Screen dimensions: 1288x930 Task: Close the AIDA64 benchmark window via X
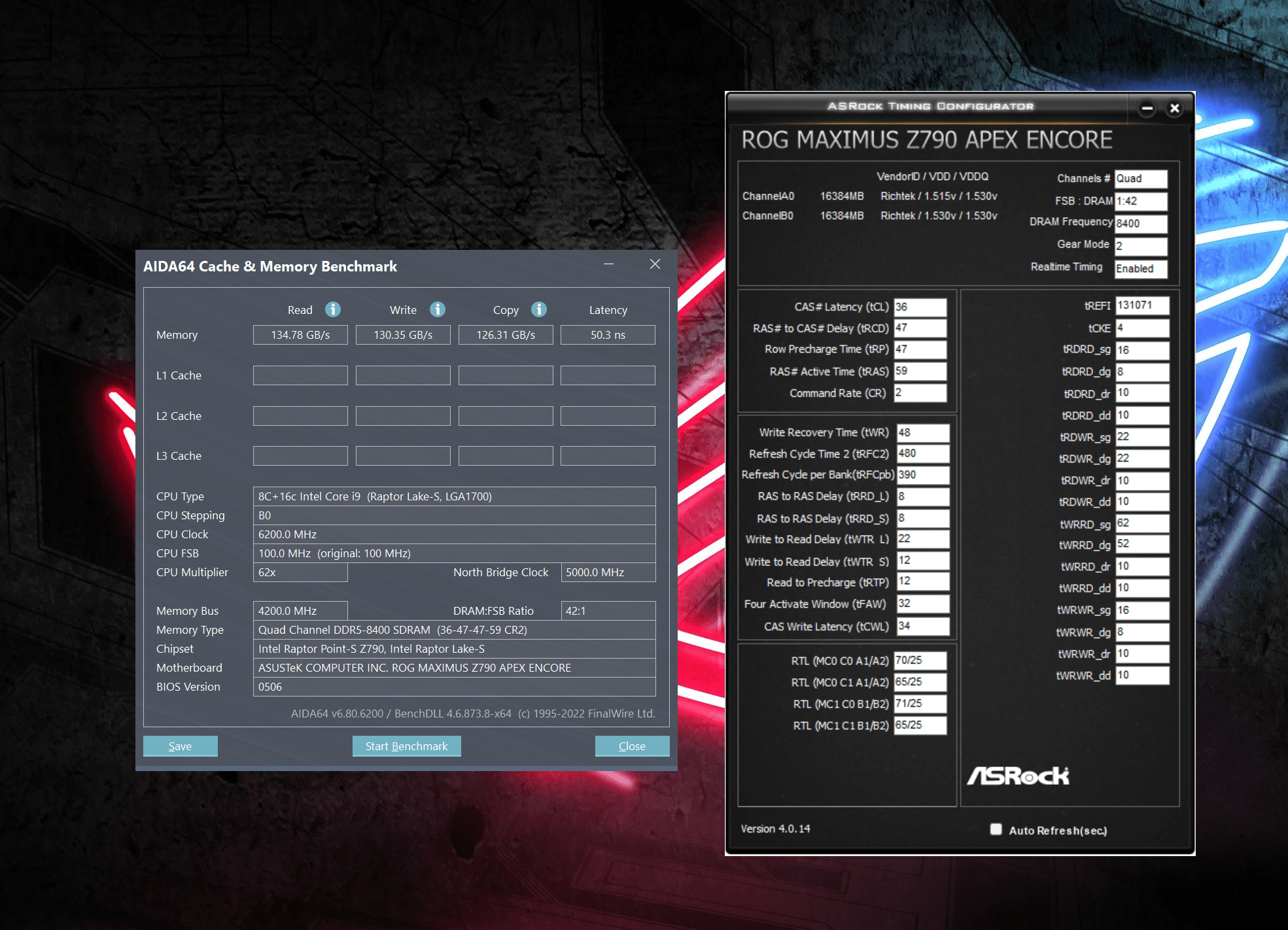click(655, 264)
